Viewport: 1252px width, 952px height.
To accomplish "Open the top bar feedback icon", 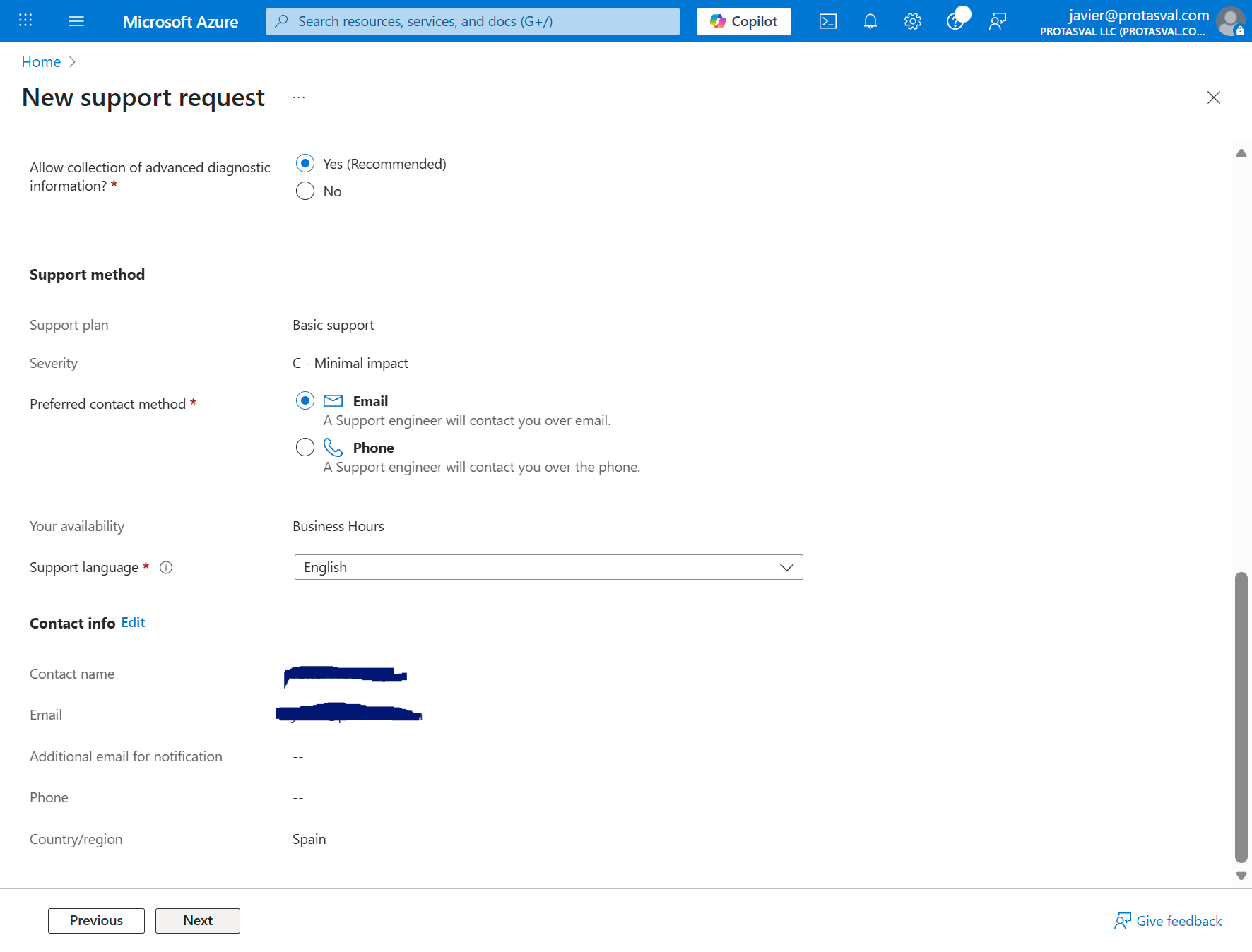I will point(998,21).
